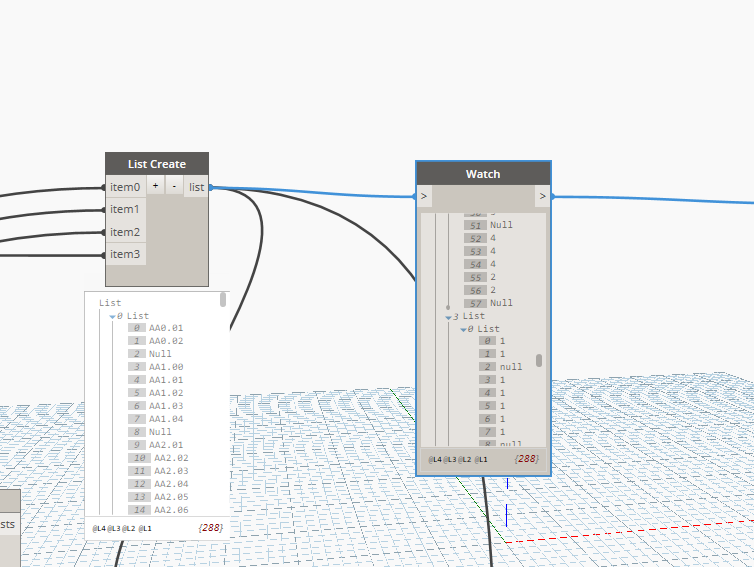
Task: Collapse the 0 List in List Create preview
Action: pos(112,316)
